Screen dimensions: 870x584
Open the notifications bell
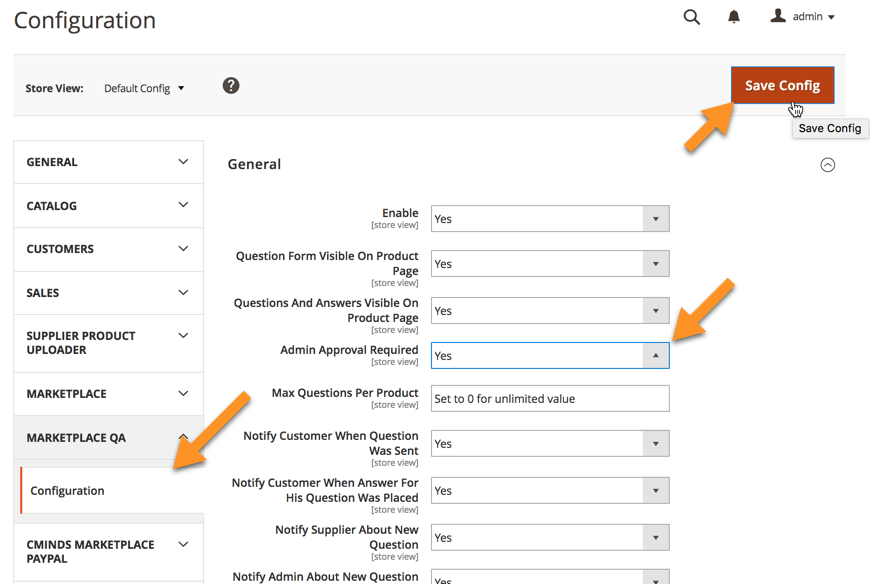point(734,17)
